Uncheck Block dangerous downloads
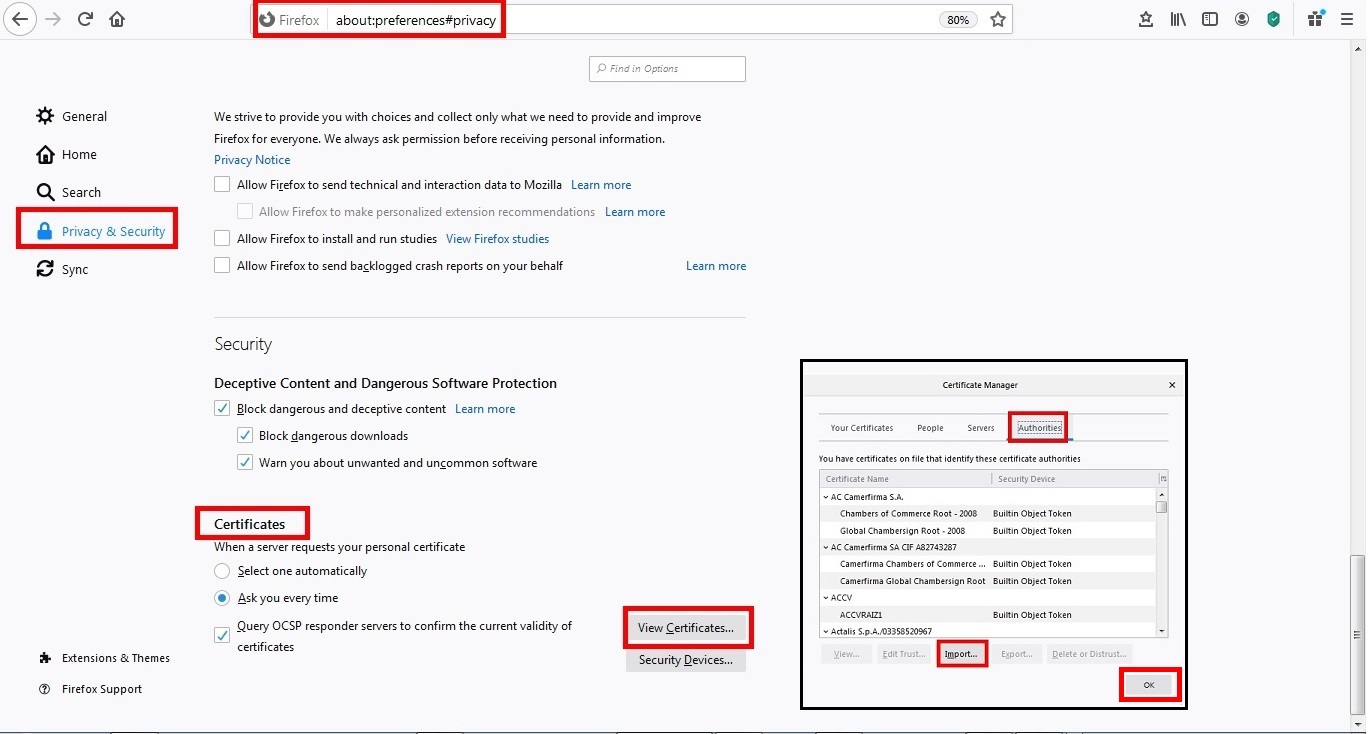Image resolution: width=1368 pixels, height=734 pixels. (245, 436)
